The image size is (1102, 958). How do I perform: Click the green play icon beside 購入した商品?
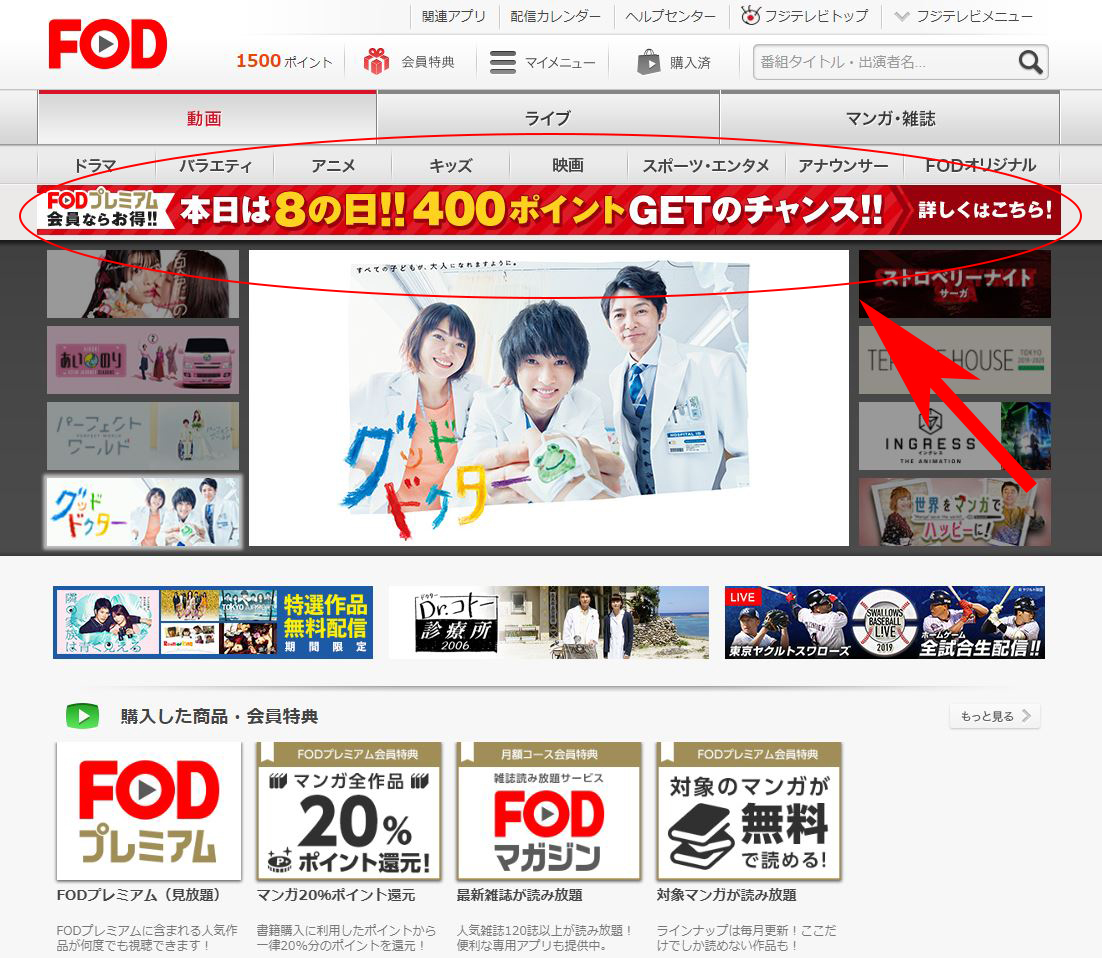tap(82, 716)
